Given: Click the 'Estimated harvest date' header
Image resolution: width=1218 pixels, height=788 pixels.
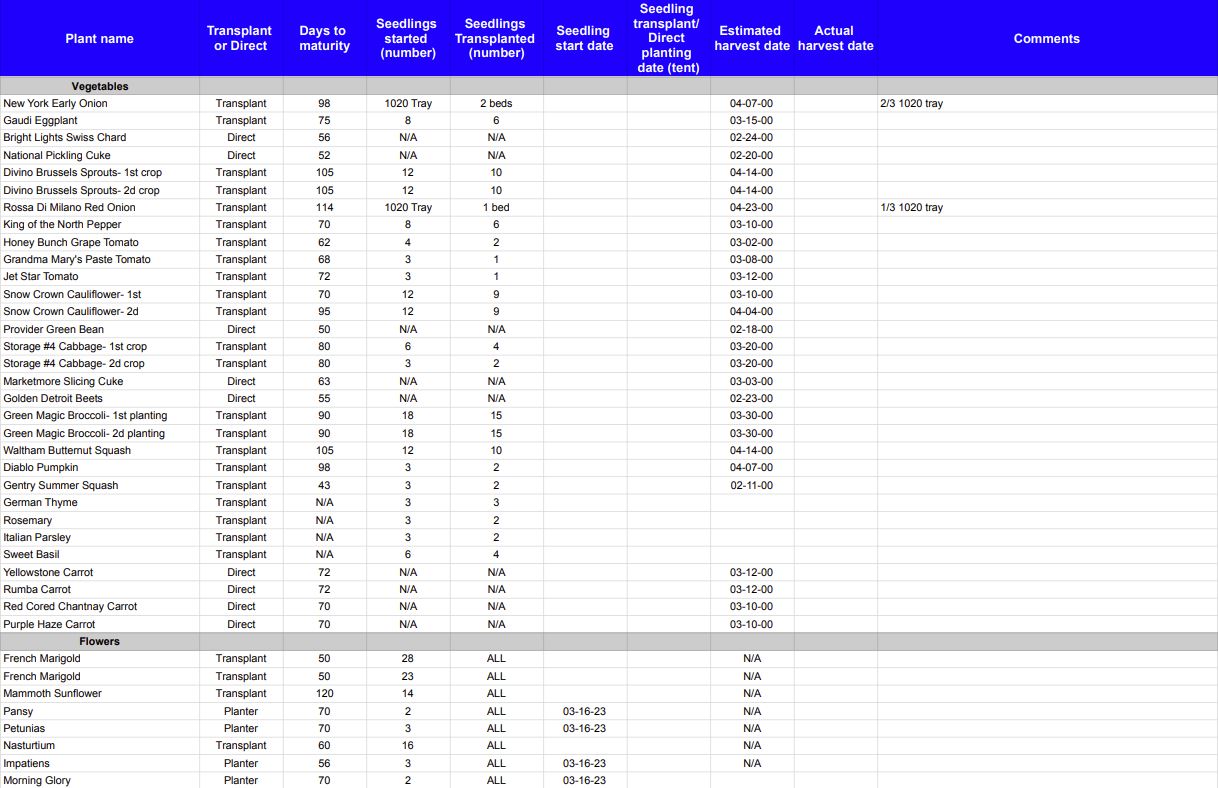Looking at the screenshot, I should (752, 38).
